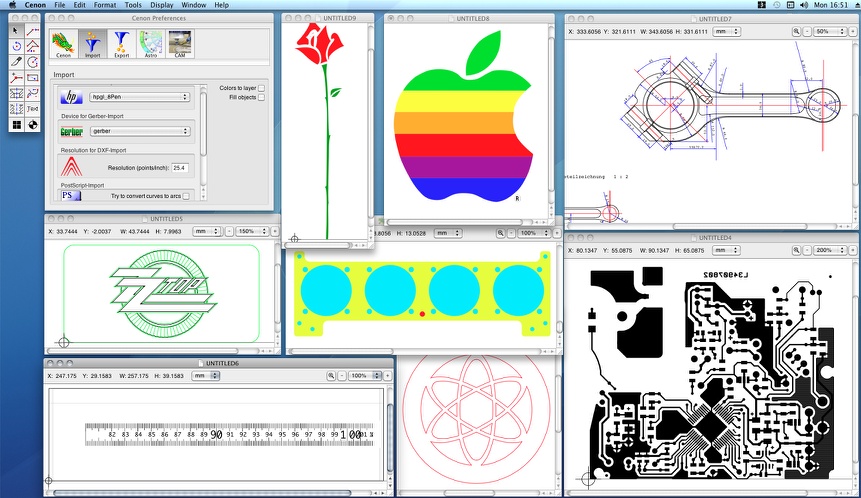Open the Export preferences pane
This screenshot has height=498, width=861.
click(121, 42)
